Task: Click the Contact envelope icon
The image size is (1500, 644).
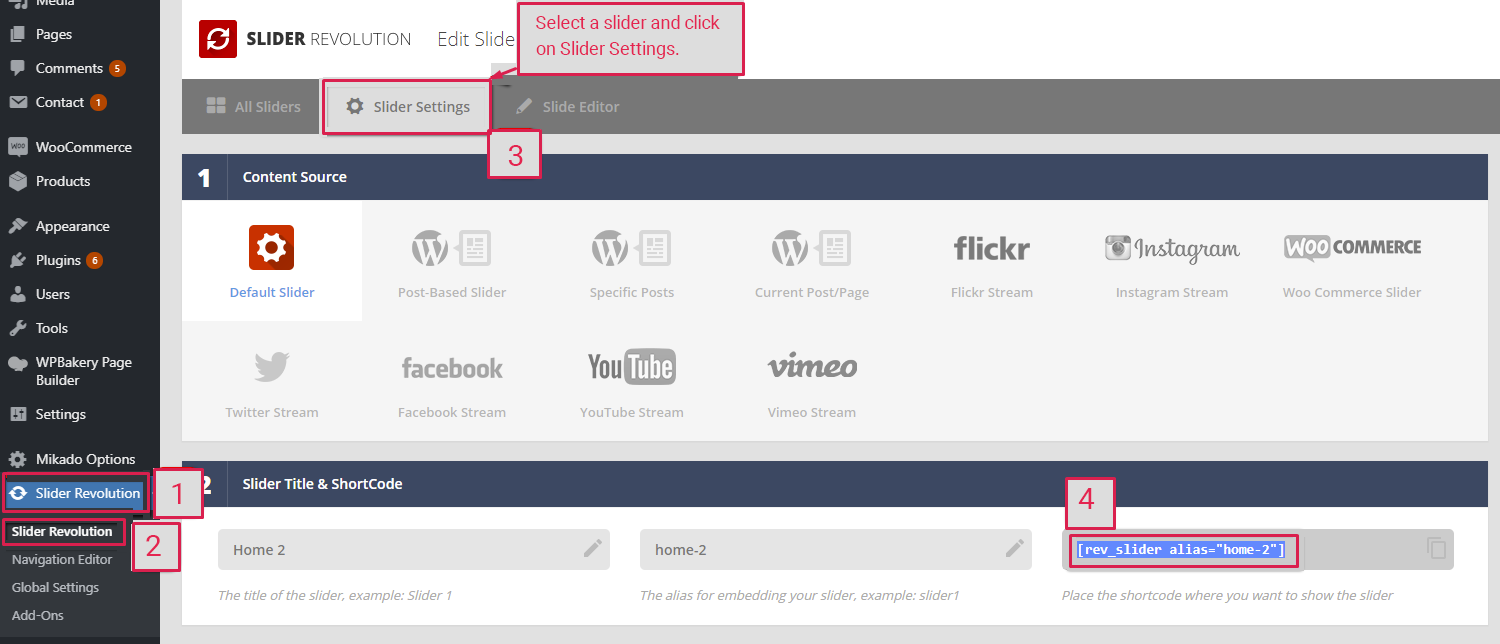Action: (18, 102)
